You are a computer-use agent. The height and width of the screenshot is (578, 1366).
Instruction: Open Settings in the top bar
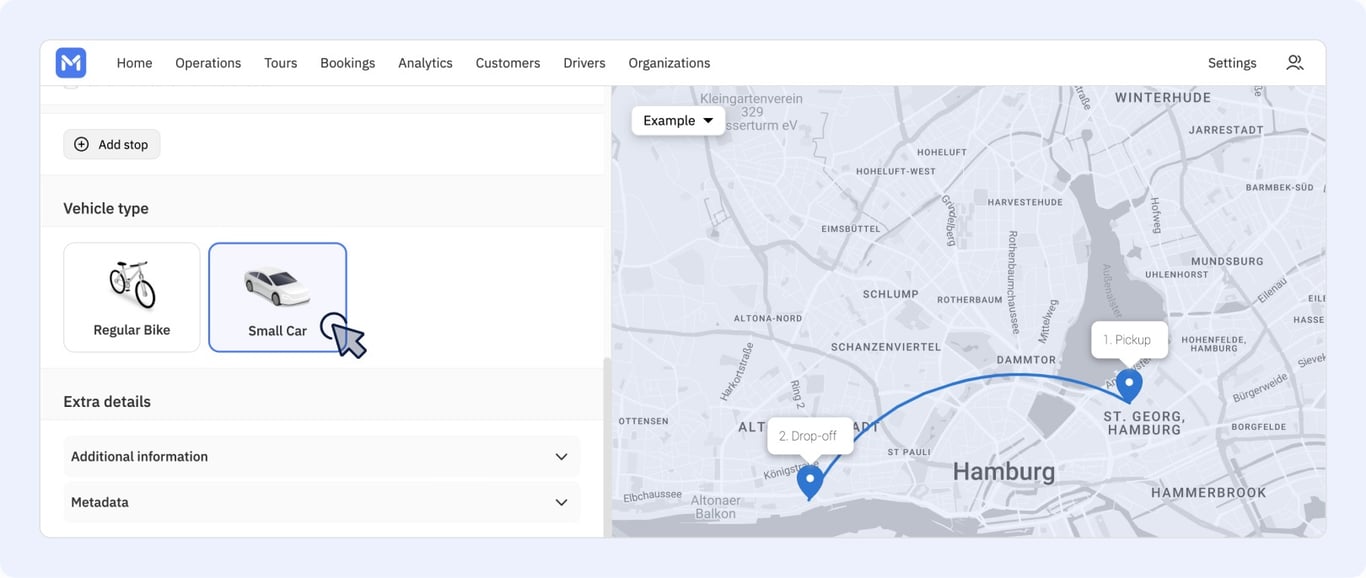(x=1232, y=63)
